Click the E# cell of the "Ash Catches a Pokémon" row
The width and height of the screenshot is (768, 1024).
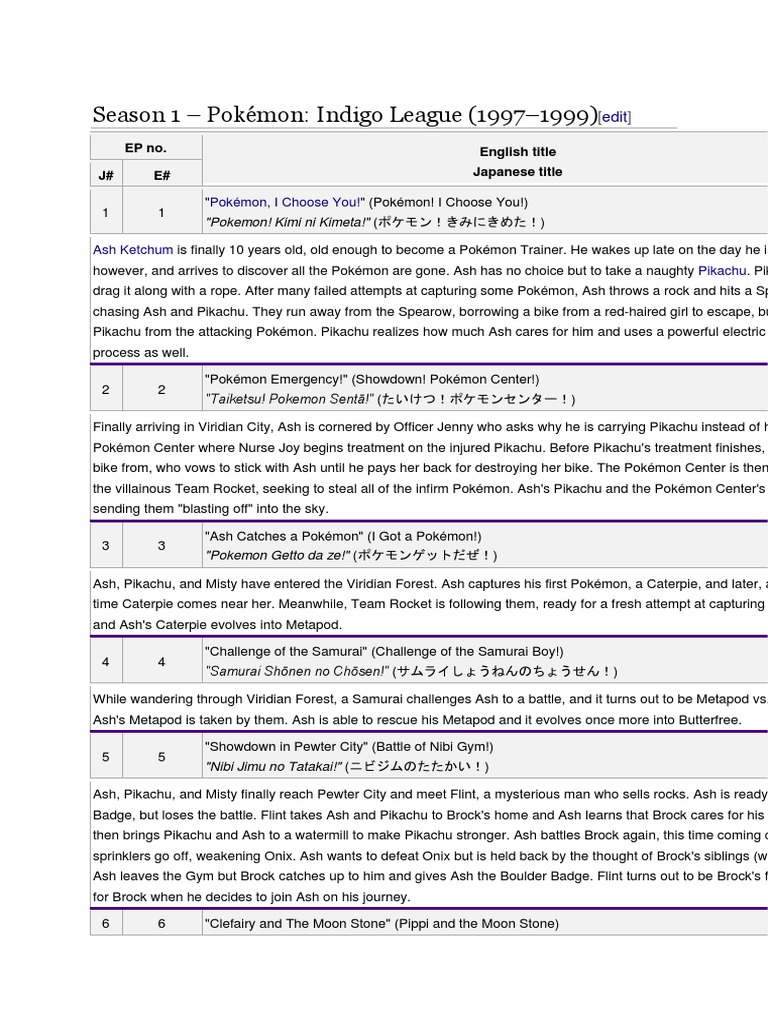tap(162, 546)
